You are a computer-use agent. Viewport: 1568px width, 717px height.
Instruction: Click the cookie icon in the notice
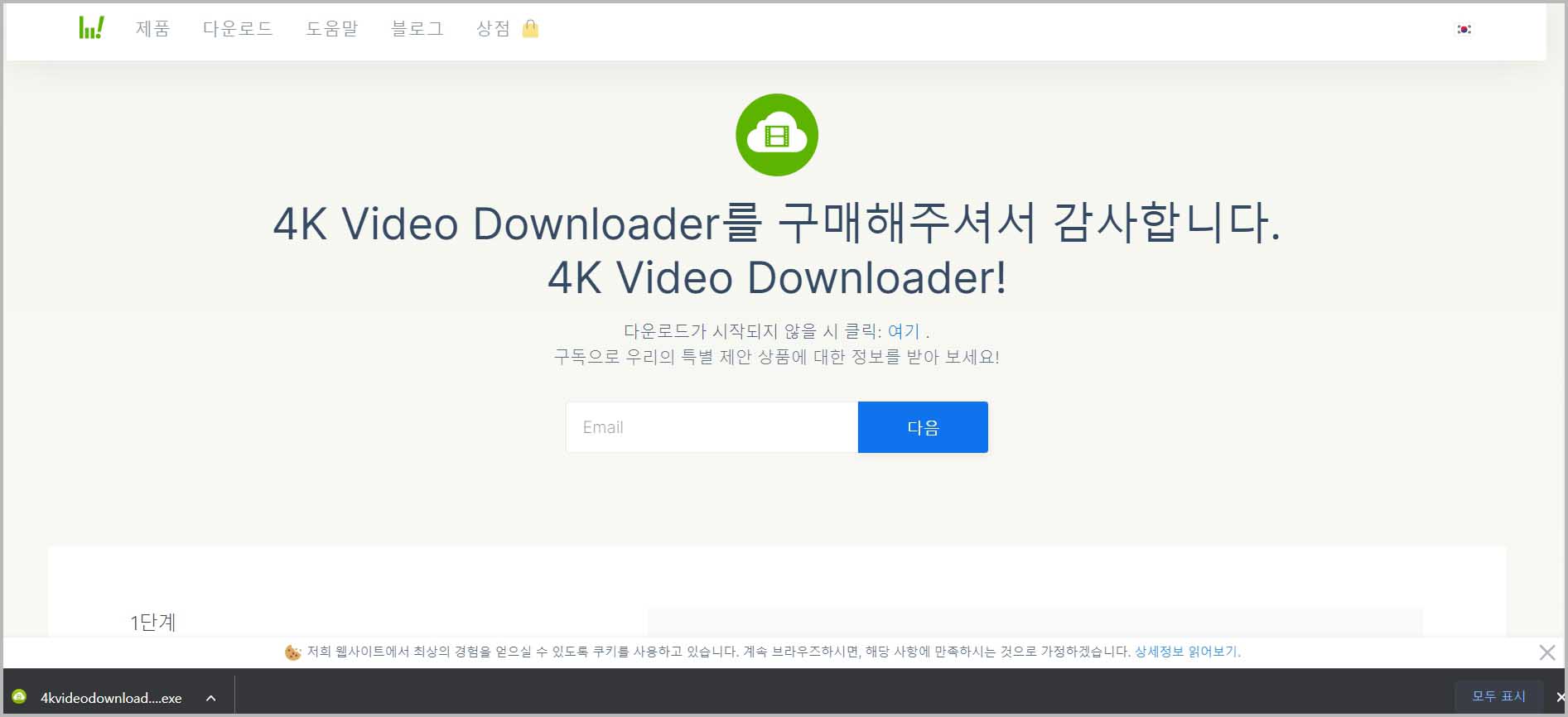(293, 652)
